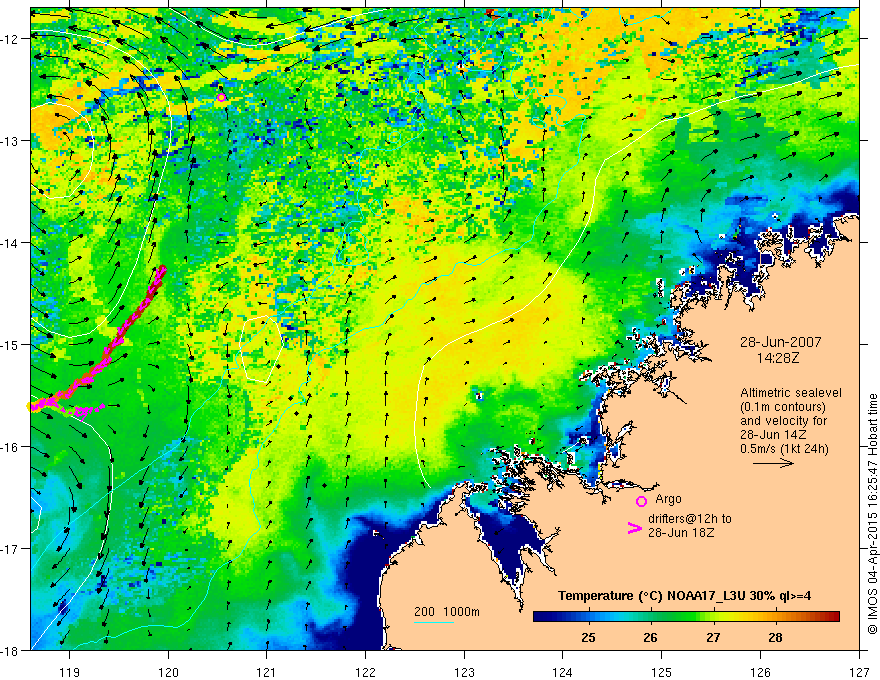Image resolution: width=880 pixels, height=680 pixels.
Task: Click the longitude axis label 125
Action: point(662,672)
